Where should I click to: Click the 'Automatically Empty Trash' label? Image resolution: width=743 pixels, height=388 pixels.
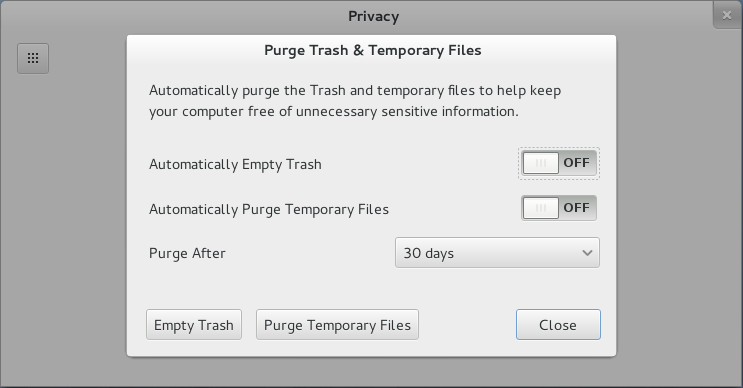(x=235, y=164)
